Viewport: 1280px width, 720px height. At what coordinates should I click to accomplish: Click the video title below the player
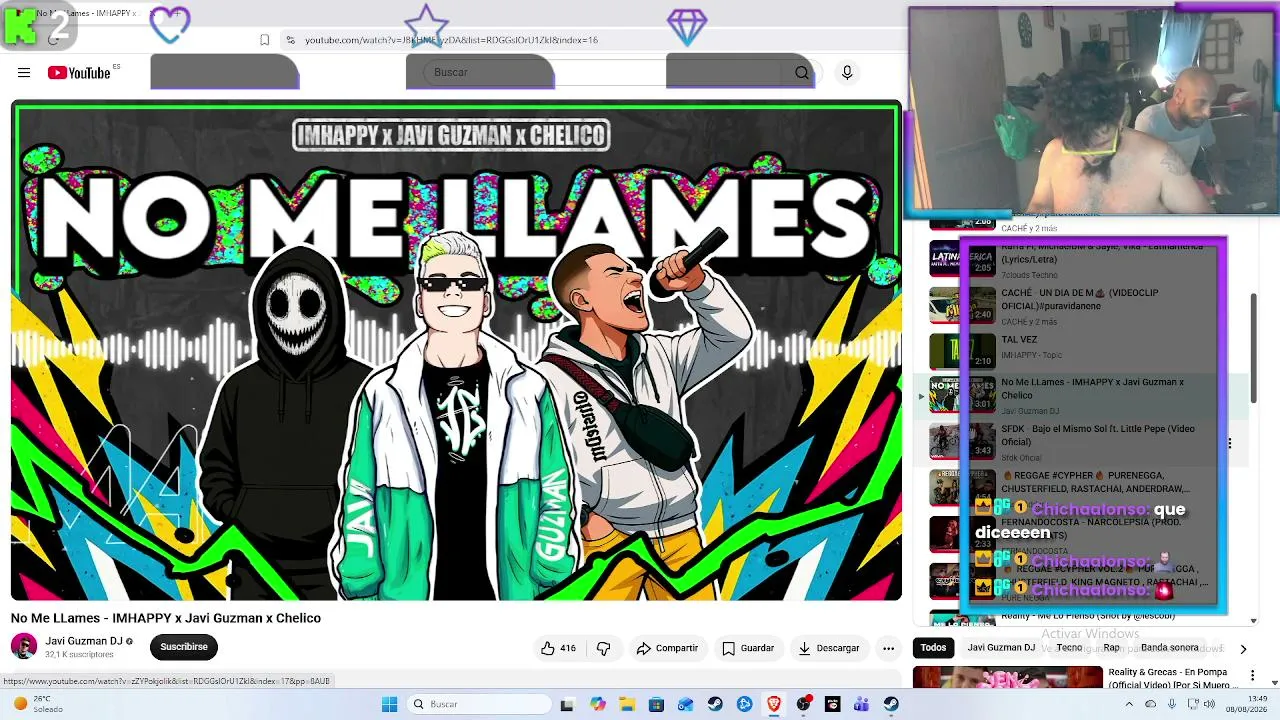[x=166, y=618]
